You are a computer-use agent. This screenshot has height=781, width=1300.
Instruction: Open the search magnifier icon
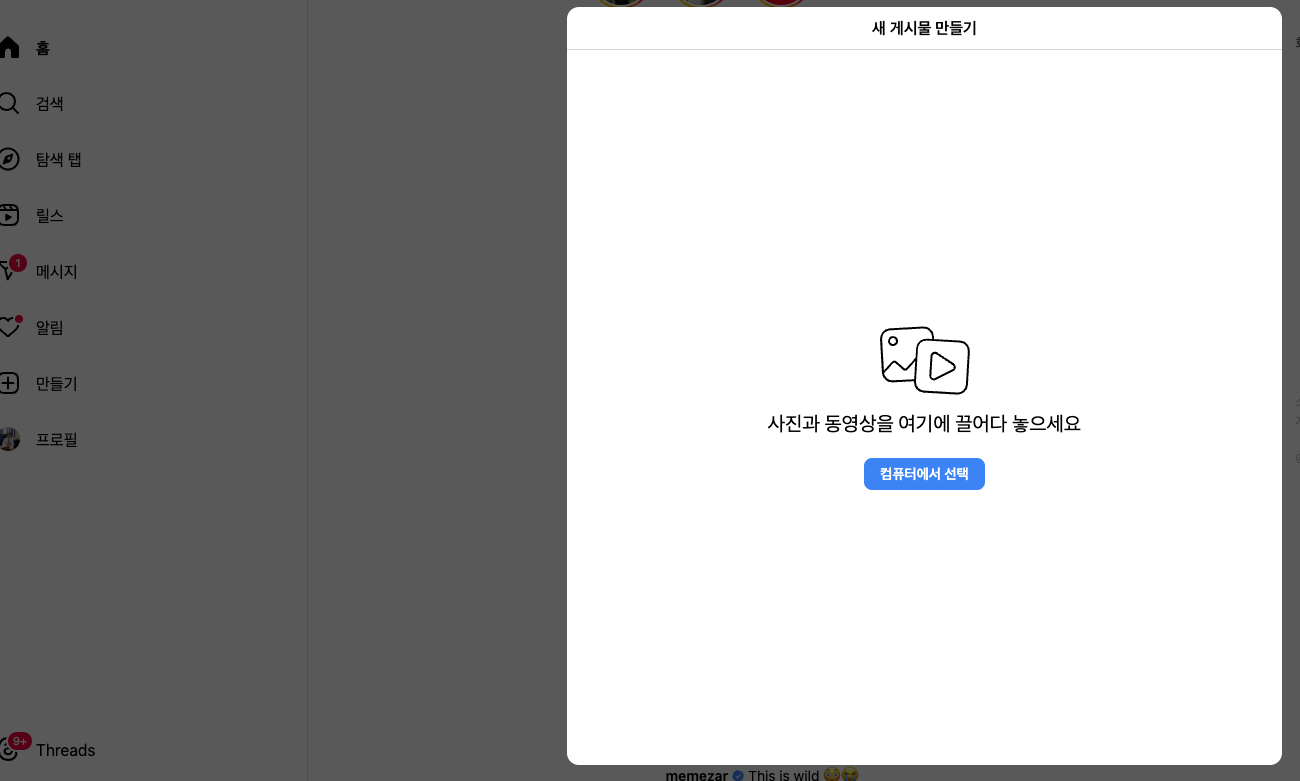[x=8, y=103]
